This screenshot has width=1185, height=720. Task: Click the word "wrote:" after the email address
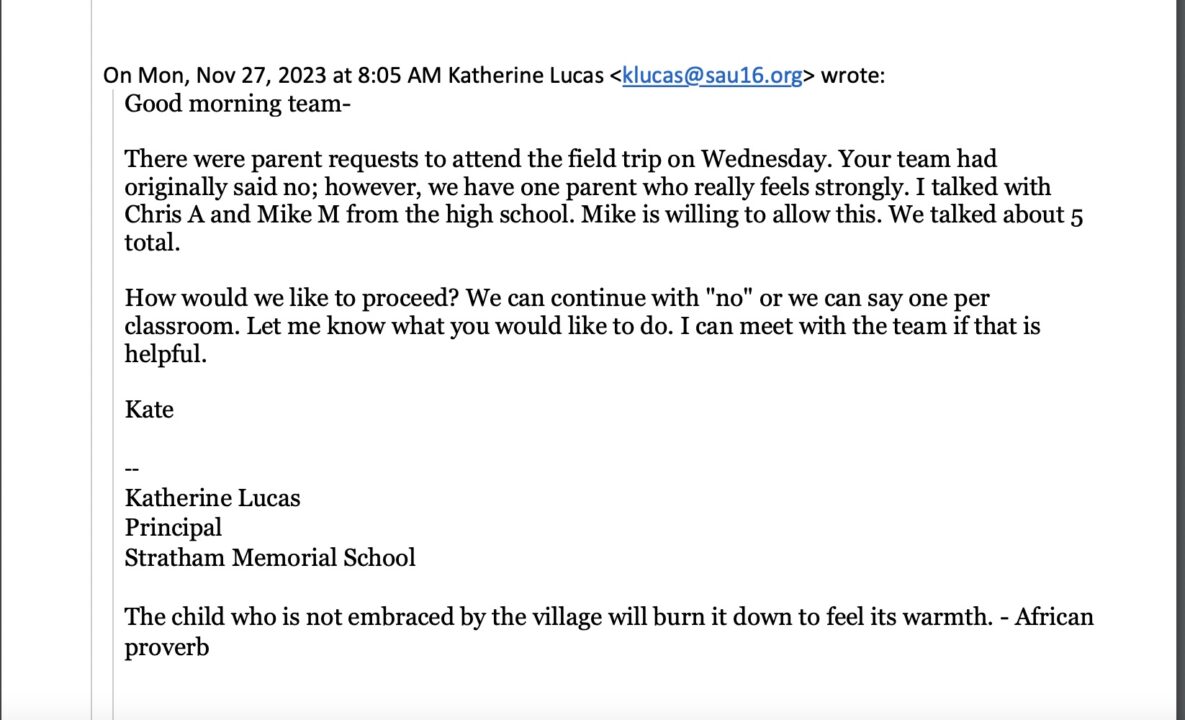853,76
